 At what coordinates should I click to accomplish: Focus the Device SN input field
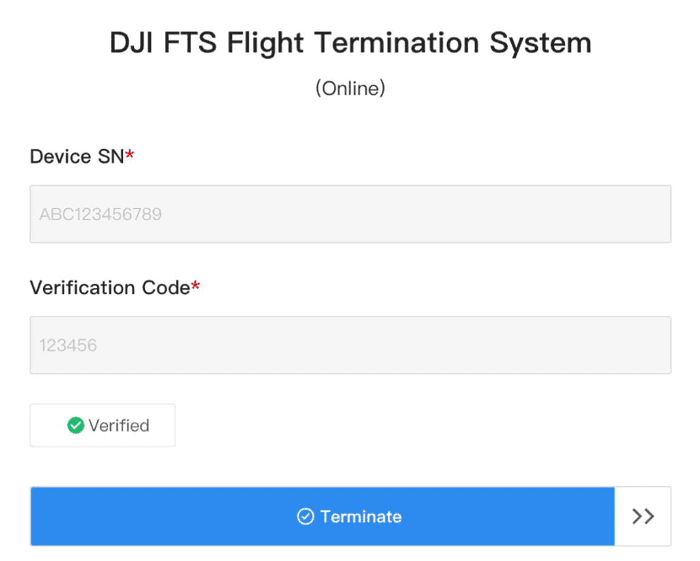coord(350,214)
